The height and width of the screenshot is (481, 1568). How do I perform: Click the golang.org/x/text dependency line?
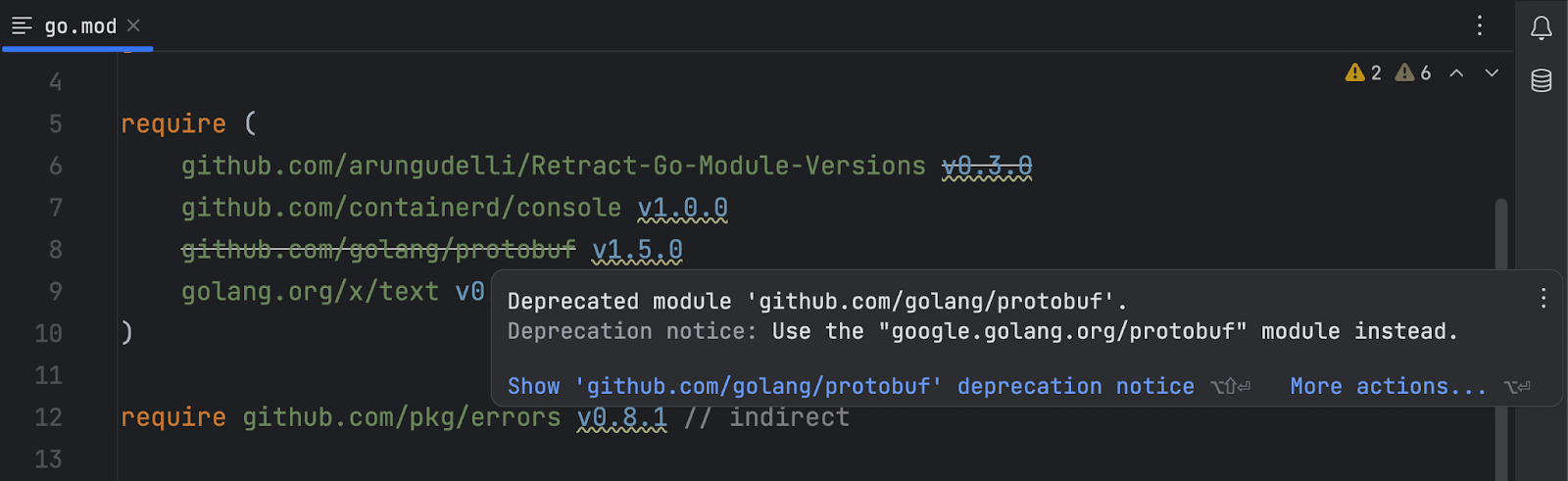[333, 292]
